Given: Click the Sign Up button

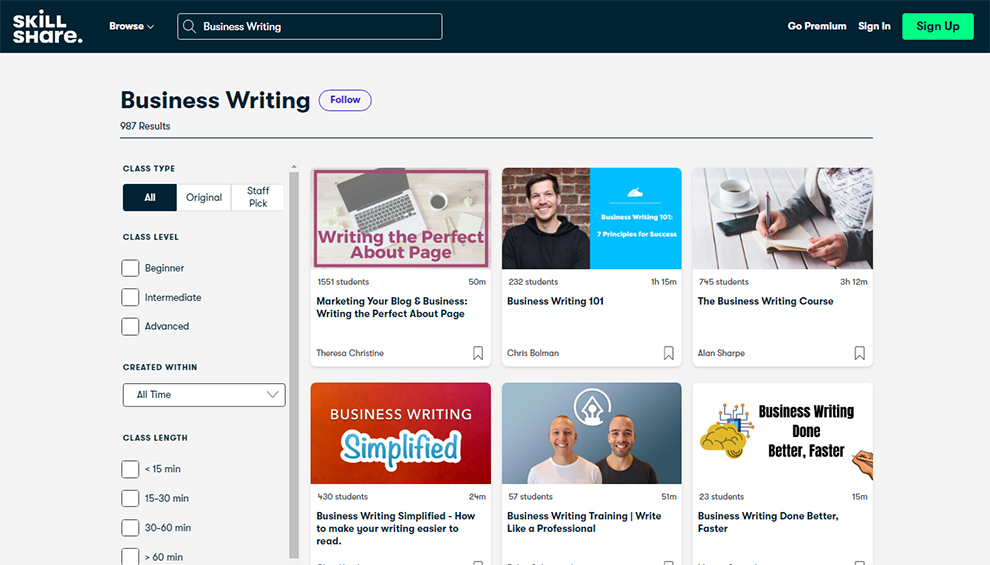Looking at the screenshot, I should click(938, 27).
